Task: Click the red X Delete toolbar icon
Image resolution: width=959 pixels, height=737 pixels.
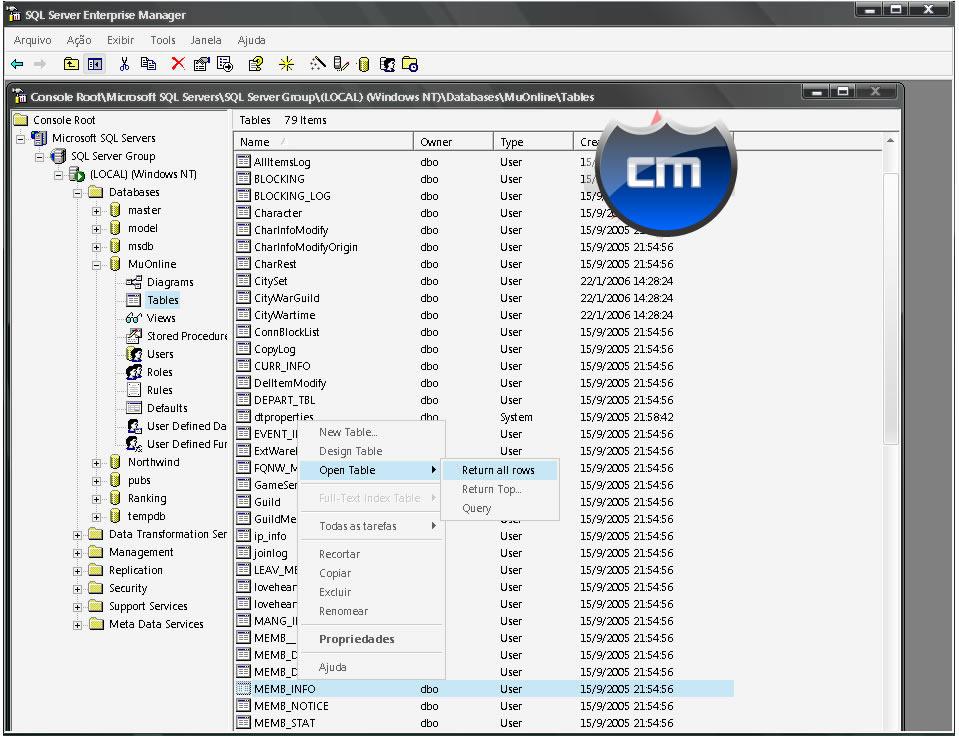Action: pyautogui.click(x=177, y=64)
